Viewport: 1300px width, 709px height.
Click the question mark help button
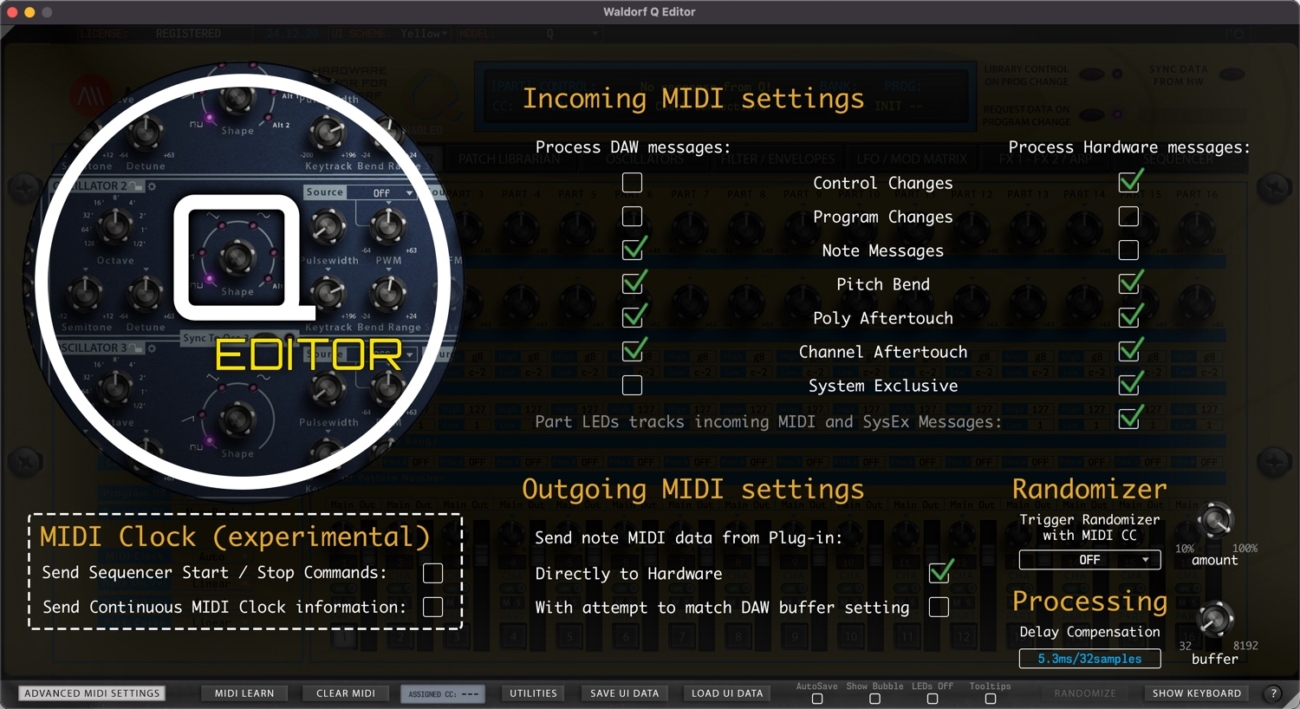(x=1273, y=693)
